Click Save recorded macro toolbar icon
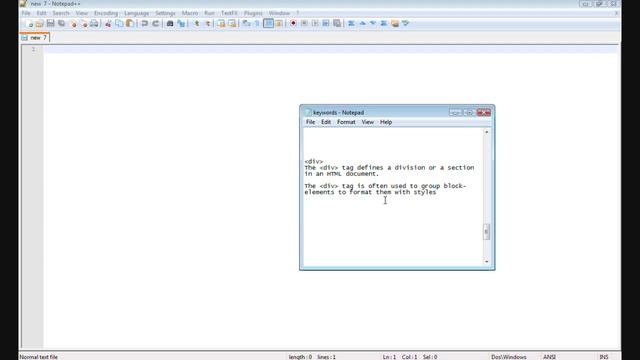640x360 pixels. click(x=337, y=24)
